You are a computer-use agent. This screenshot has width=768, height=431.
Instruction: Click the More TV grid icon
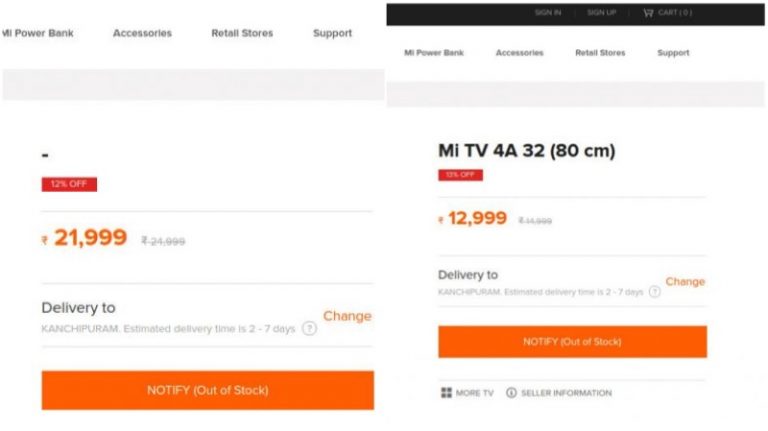(446, 393)
